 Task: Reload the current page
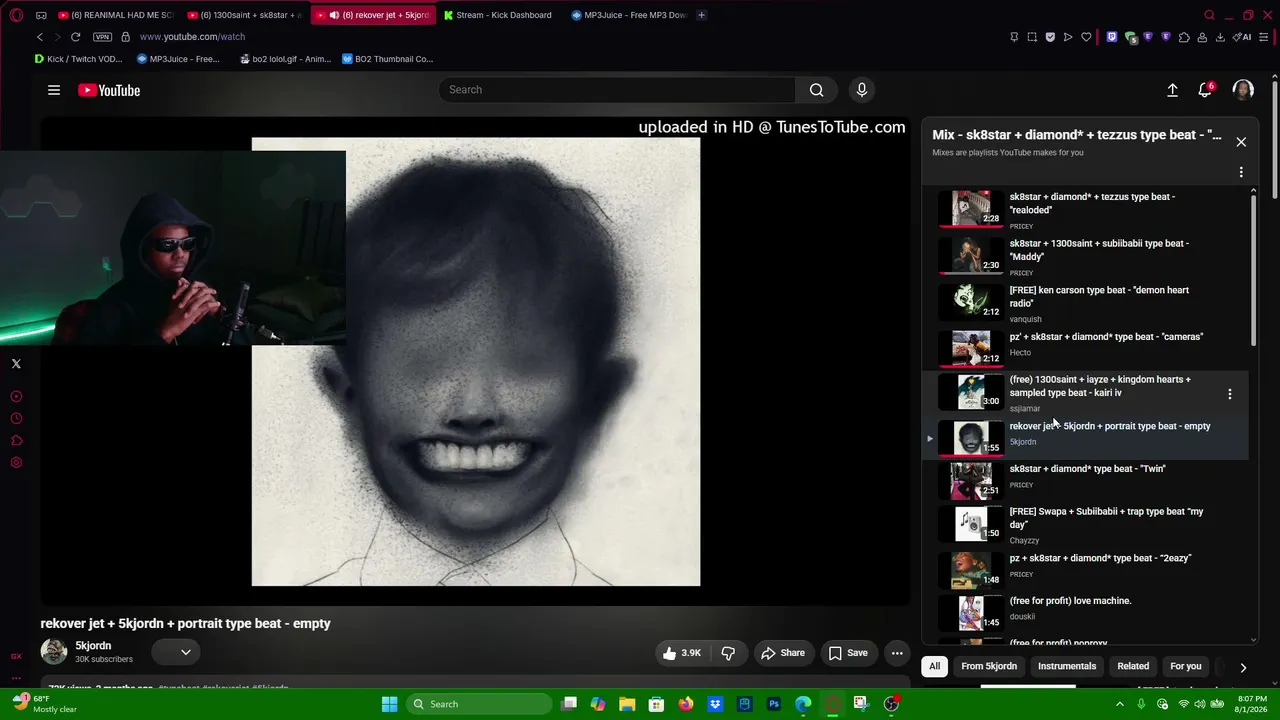[x=75, y=37]
